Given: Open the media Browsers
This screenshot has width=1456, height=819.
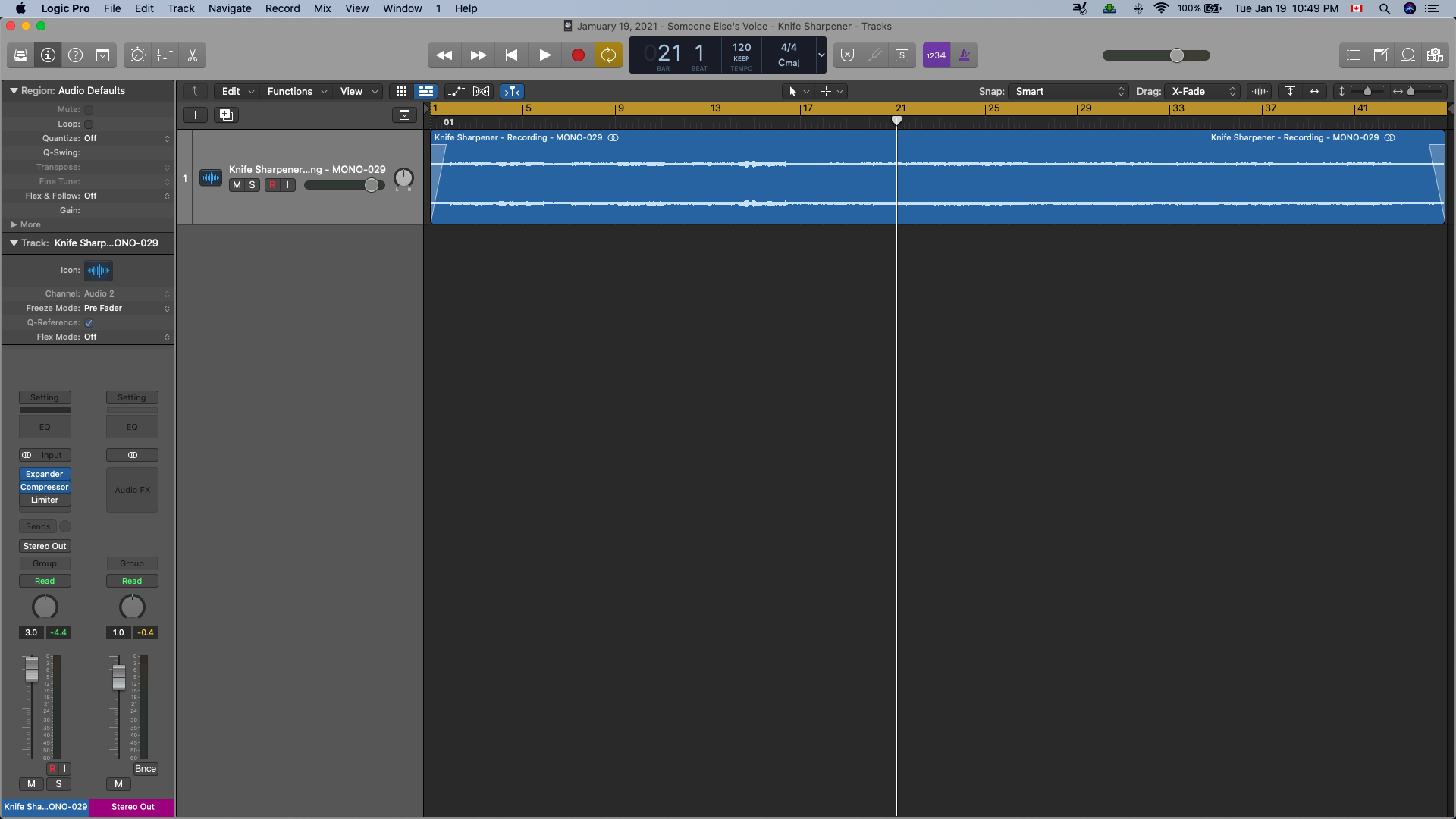Looking at the screenshot, I should pos(1435,55).
